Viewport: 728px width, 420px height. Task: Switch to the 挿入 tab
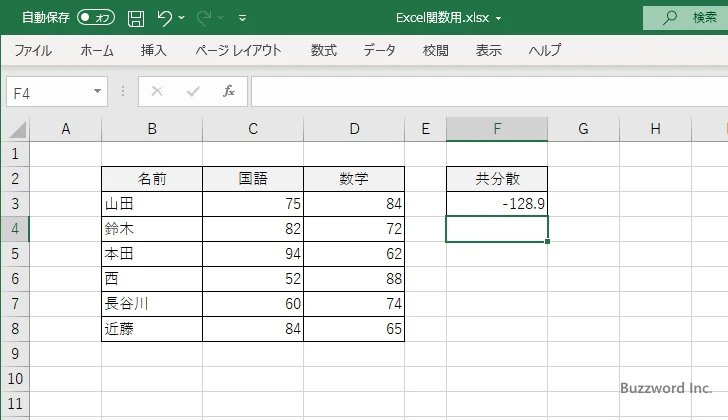154,50
